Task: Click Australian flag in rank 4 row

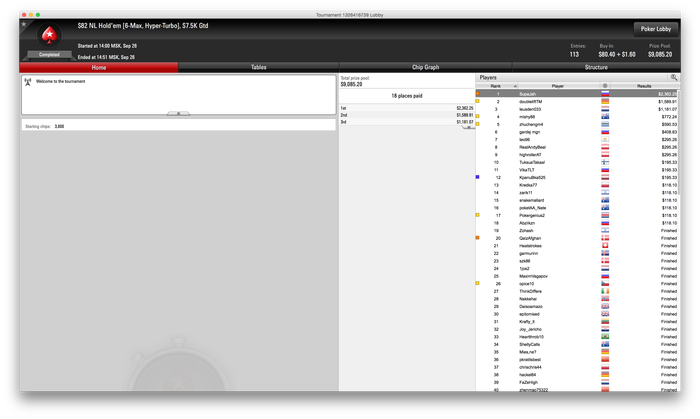Action: click(x=605, y=116)
